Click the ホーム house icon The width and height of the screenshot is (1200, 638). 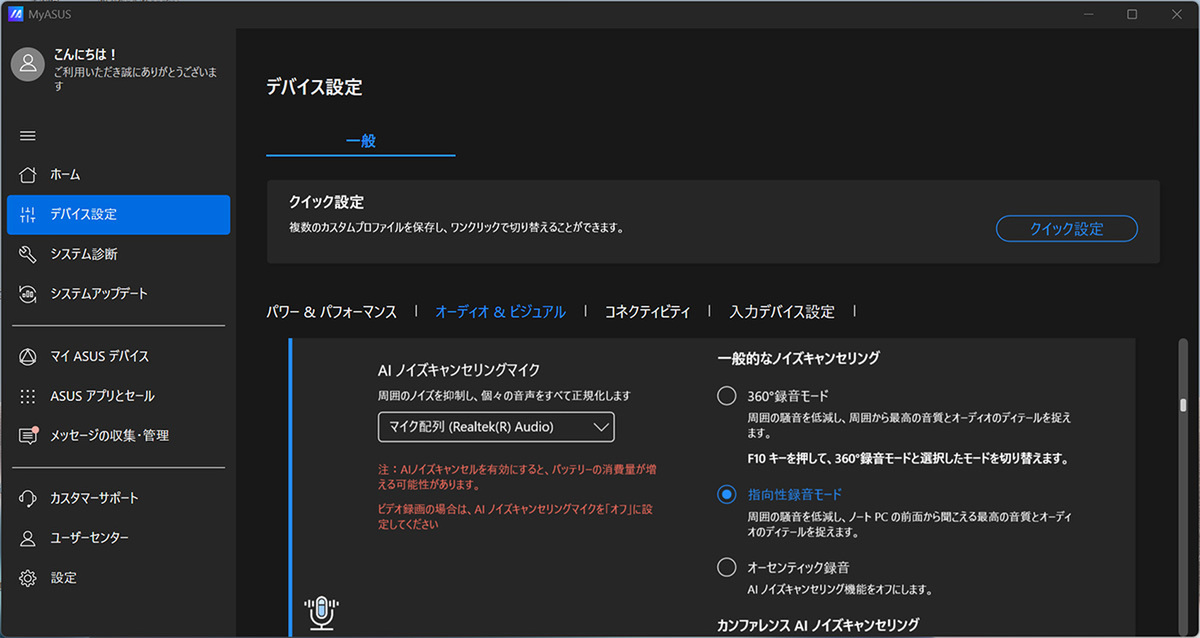[28, 174]
